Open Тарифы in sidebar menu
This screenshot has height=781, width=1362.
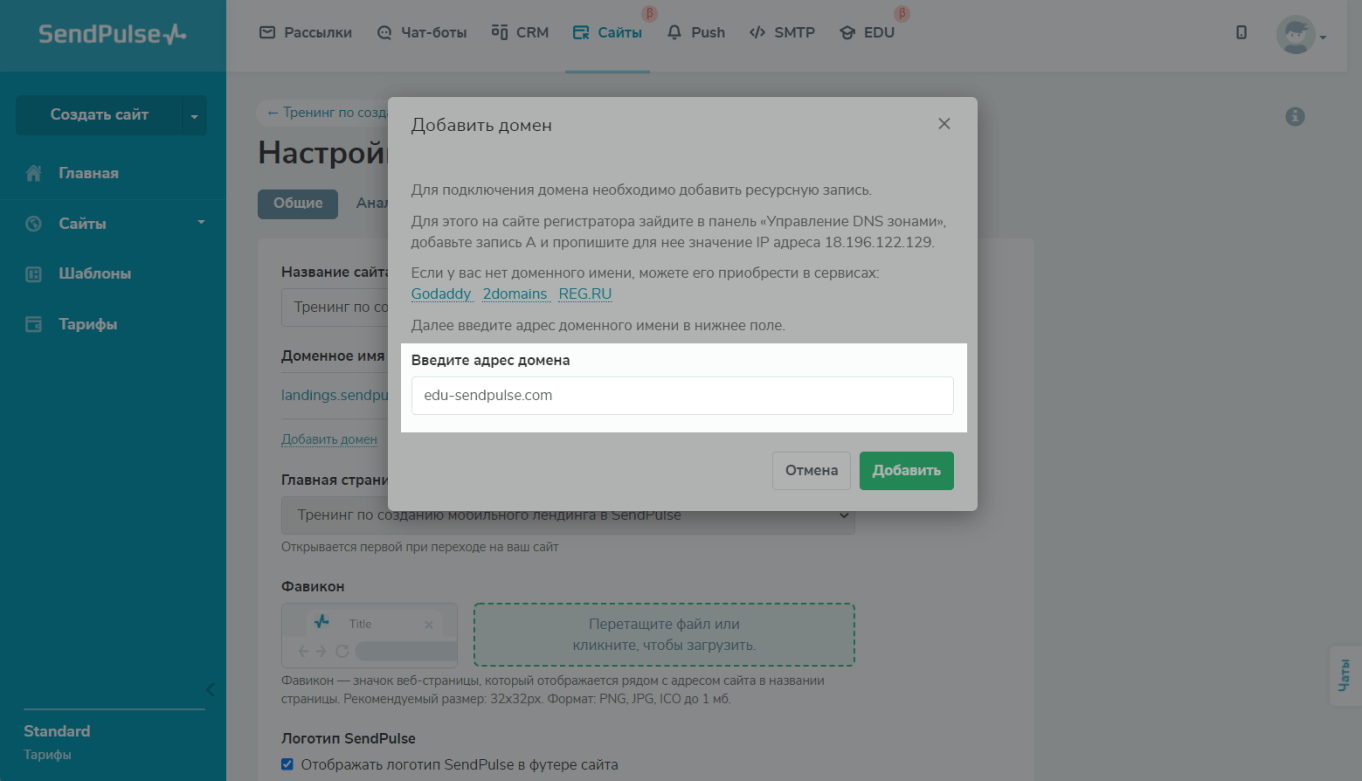tap(87, 324)
